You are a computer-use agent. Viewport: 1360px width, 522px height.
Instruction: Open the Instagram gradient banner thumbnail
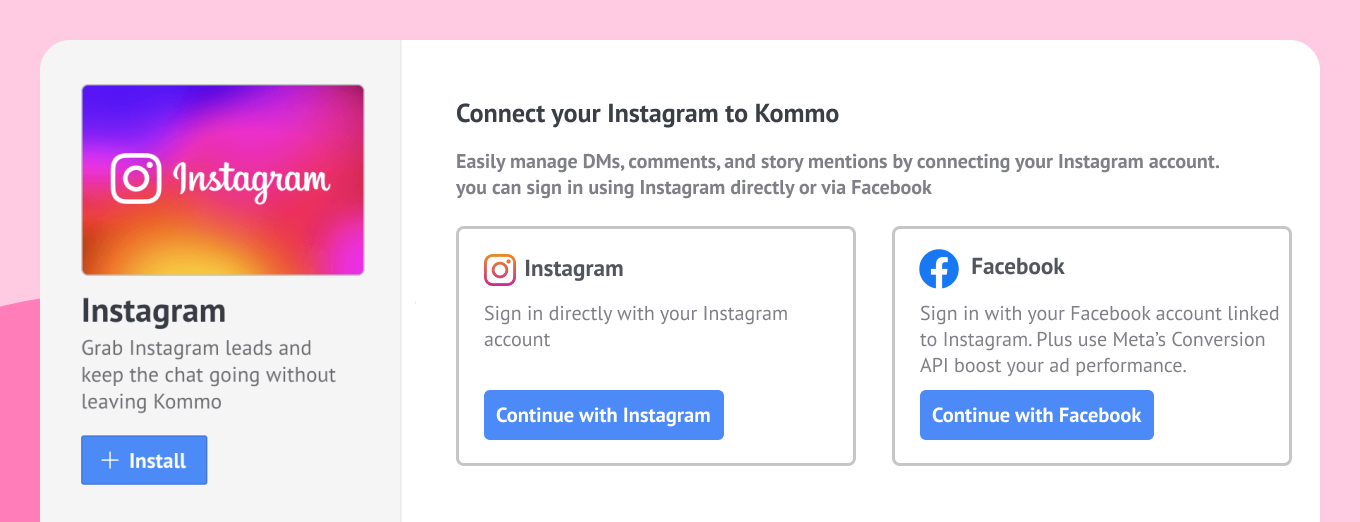click(223, 180)
